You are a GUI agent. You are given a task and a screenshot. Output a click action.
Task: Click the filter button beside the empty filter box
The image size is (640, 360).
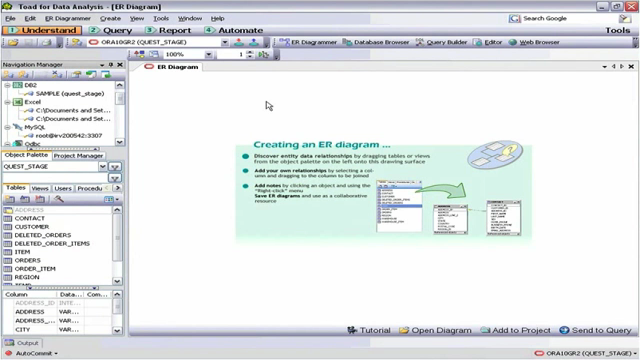115,178
